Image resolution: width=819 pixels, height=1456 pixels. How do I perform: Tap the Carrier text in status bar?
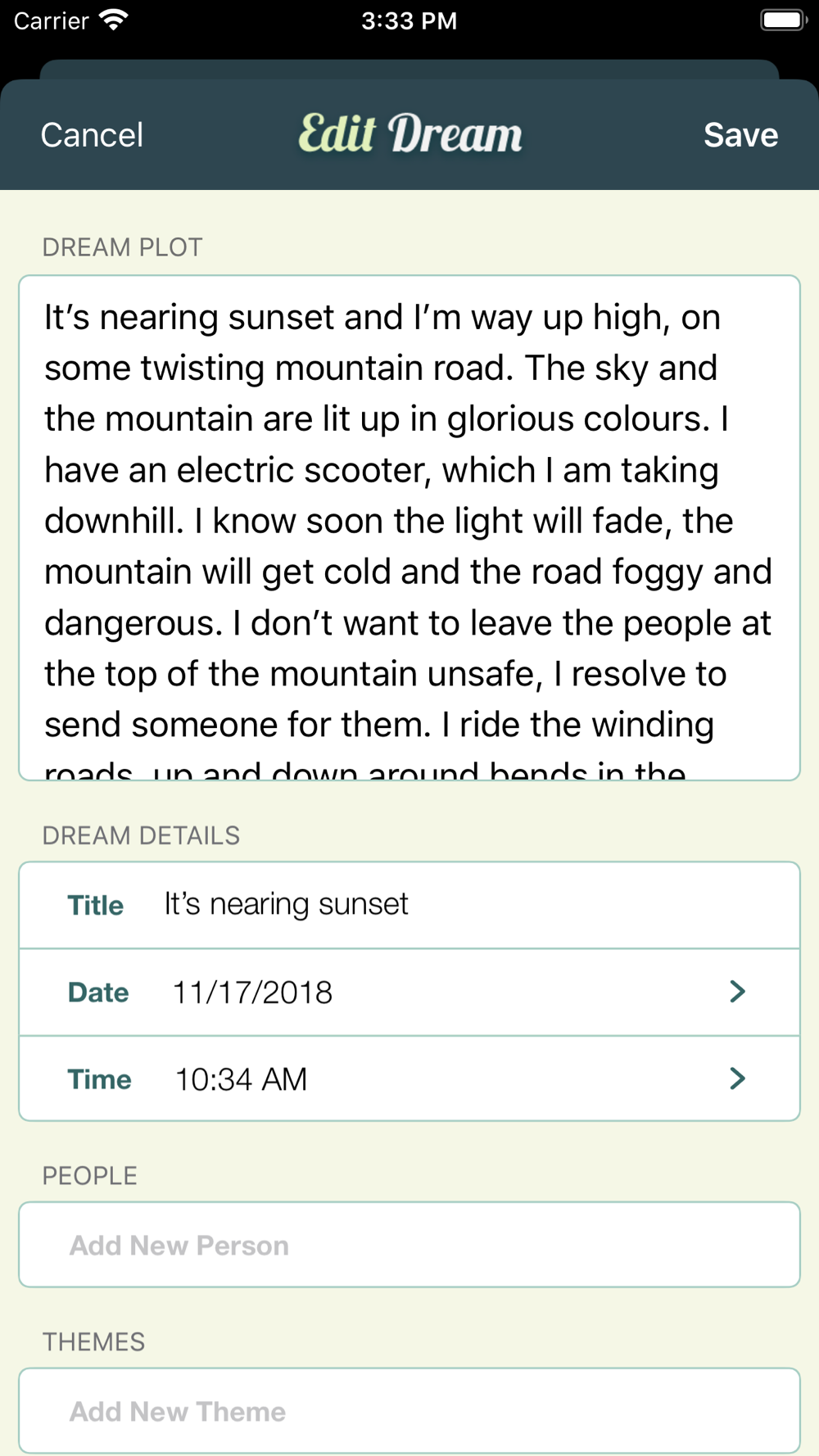point(51,20)
